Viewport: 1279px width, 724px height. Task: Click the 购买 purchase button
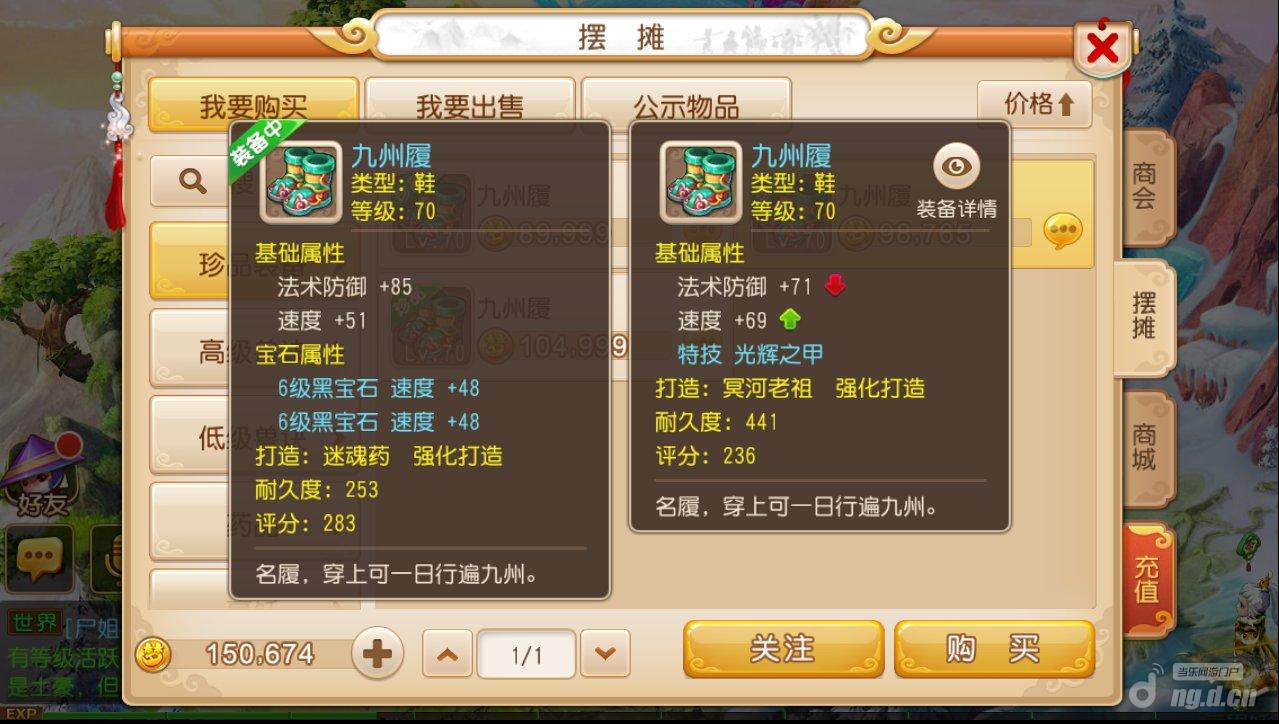[993, 649]
